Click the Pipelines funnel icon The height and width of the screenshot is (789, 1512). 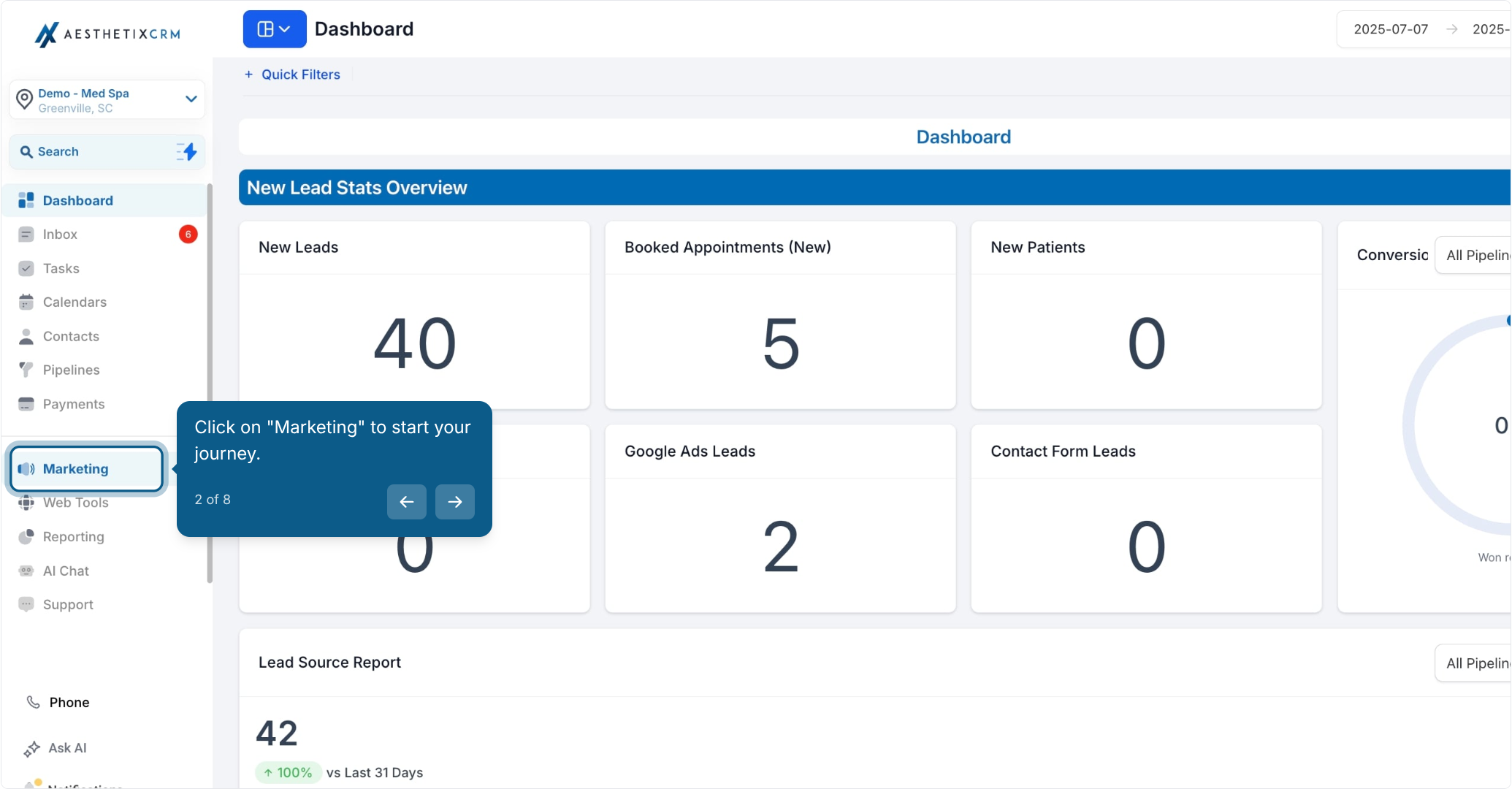click(26, 370)
